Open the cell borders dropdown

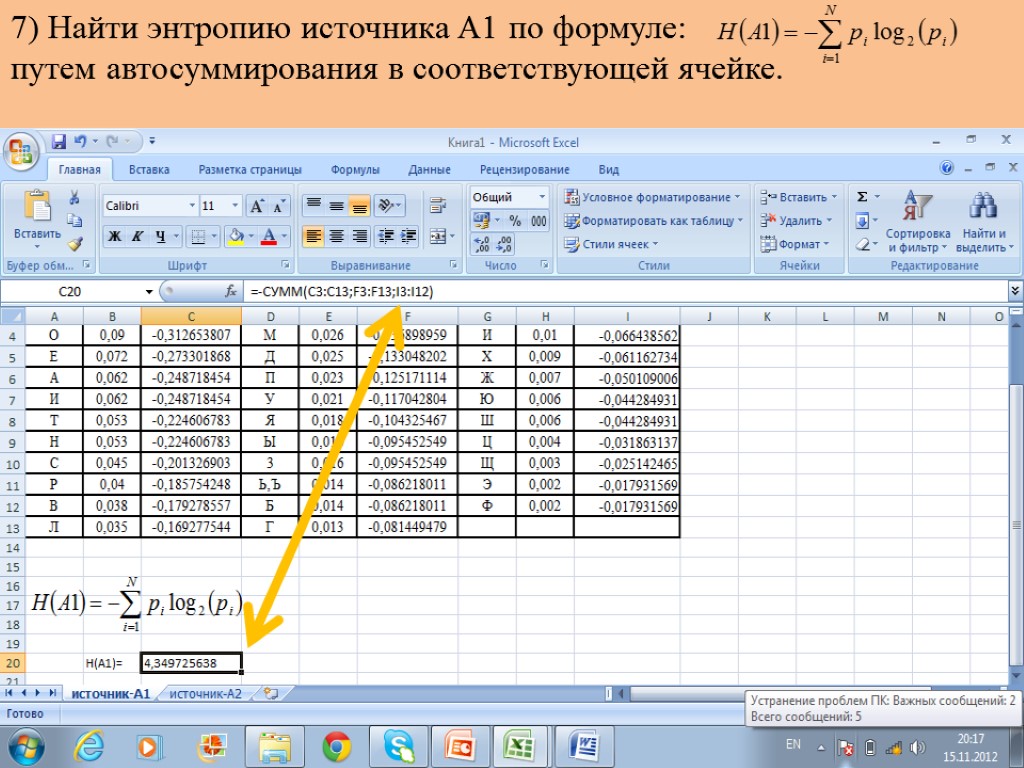point(214,236)
